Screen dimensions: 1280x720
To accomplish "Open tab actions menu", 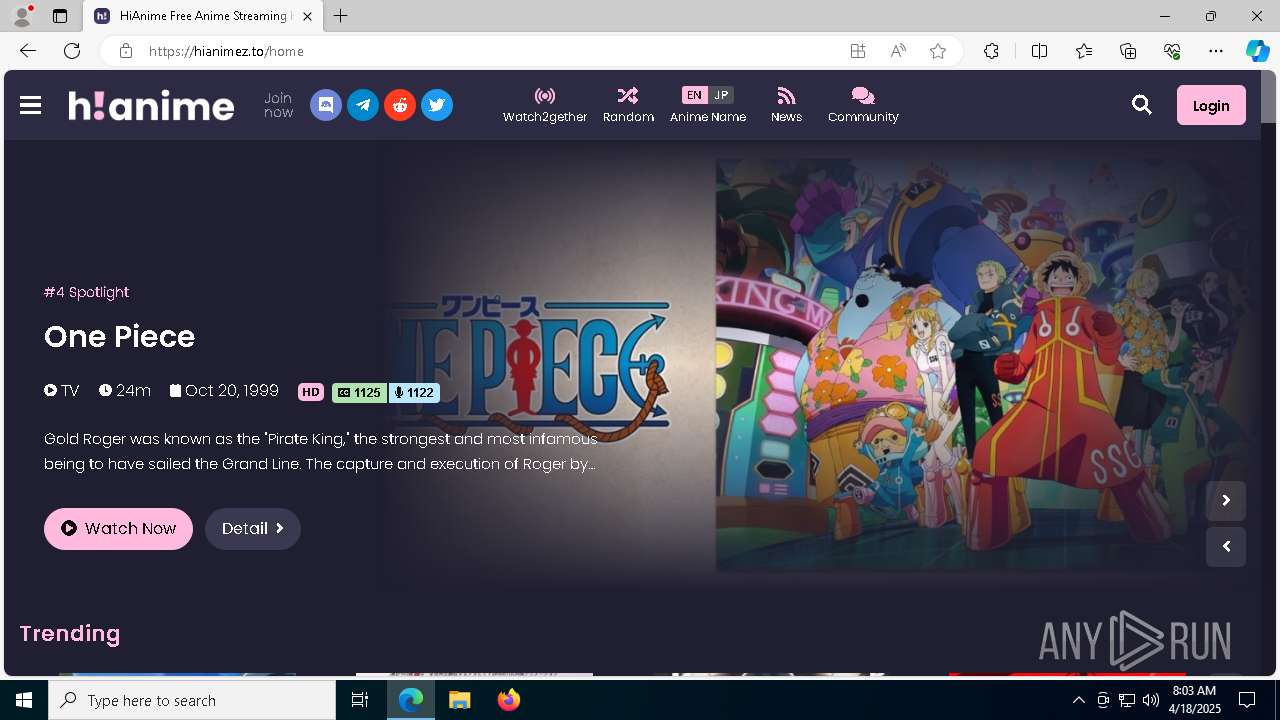I will point(60,16).
